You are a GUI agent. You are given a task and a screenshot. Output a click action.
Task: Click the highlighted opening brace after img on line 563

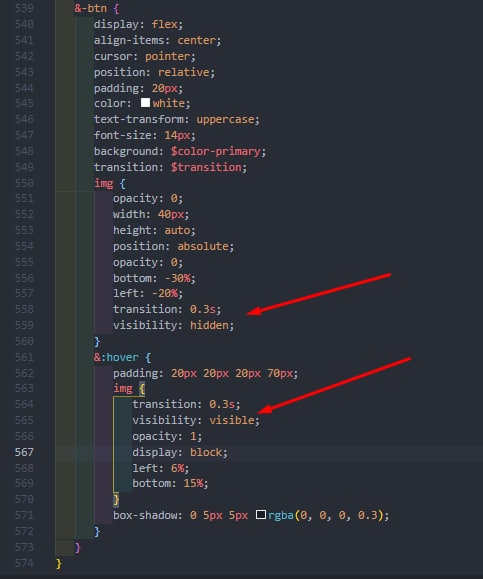[142, 388]
